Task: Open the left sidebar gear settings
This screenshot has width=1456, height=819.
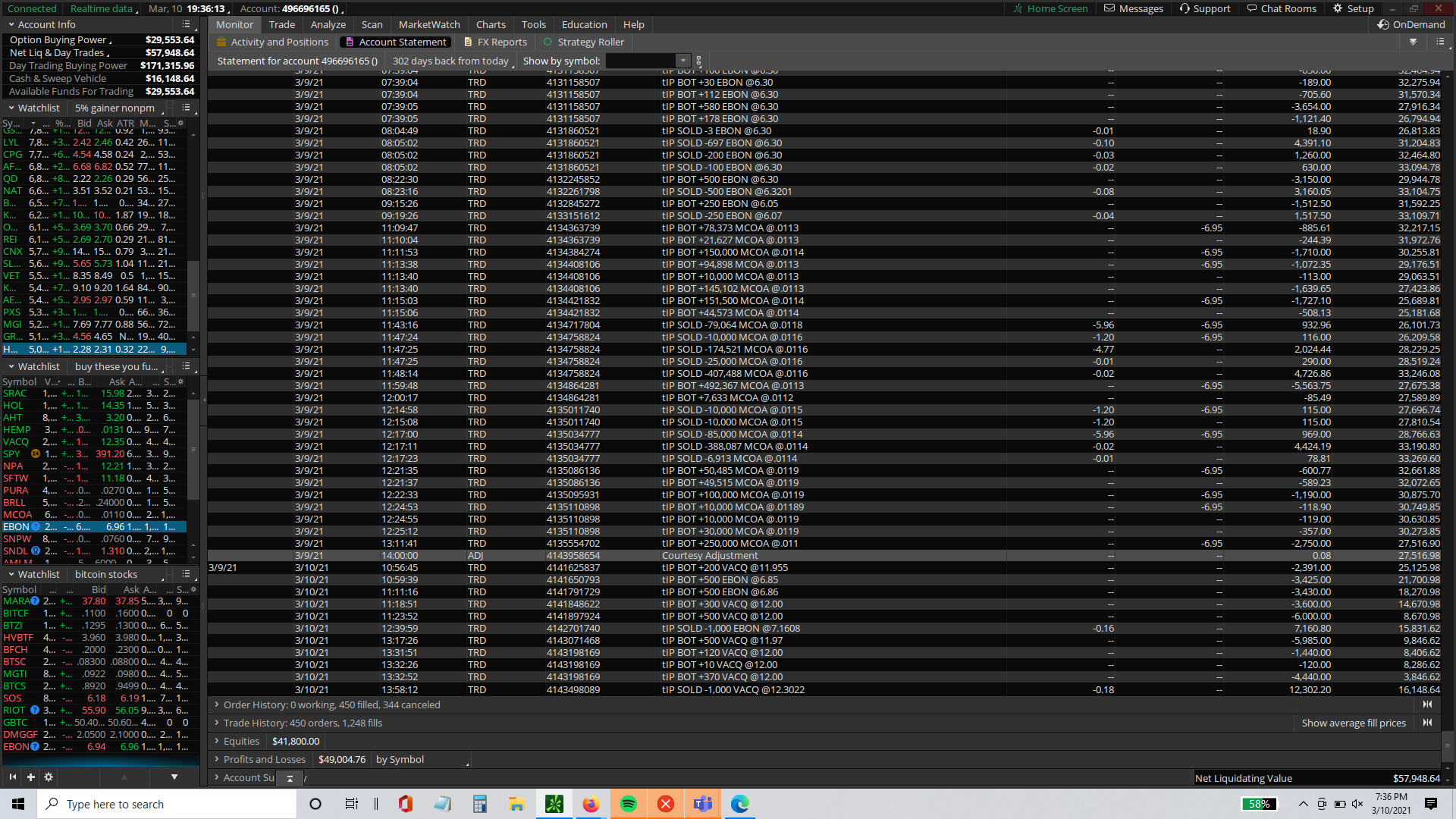Action: [49, 777]
